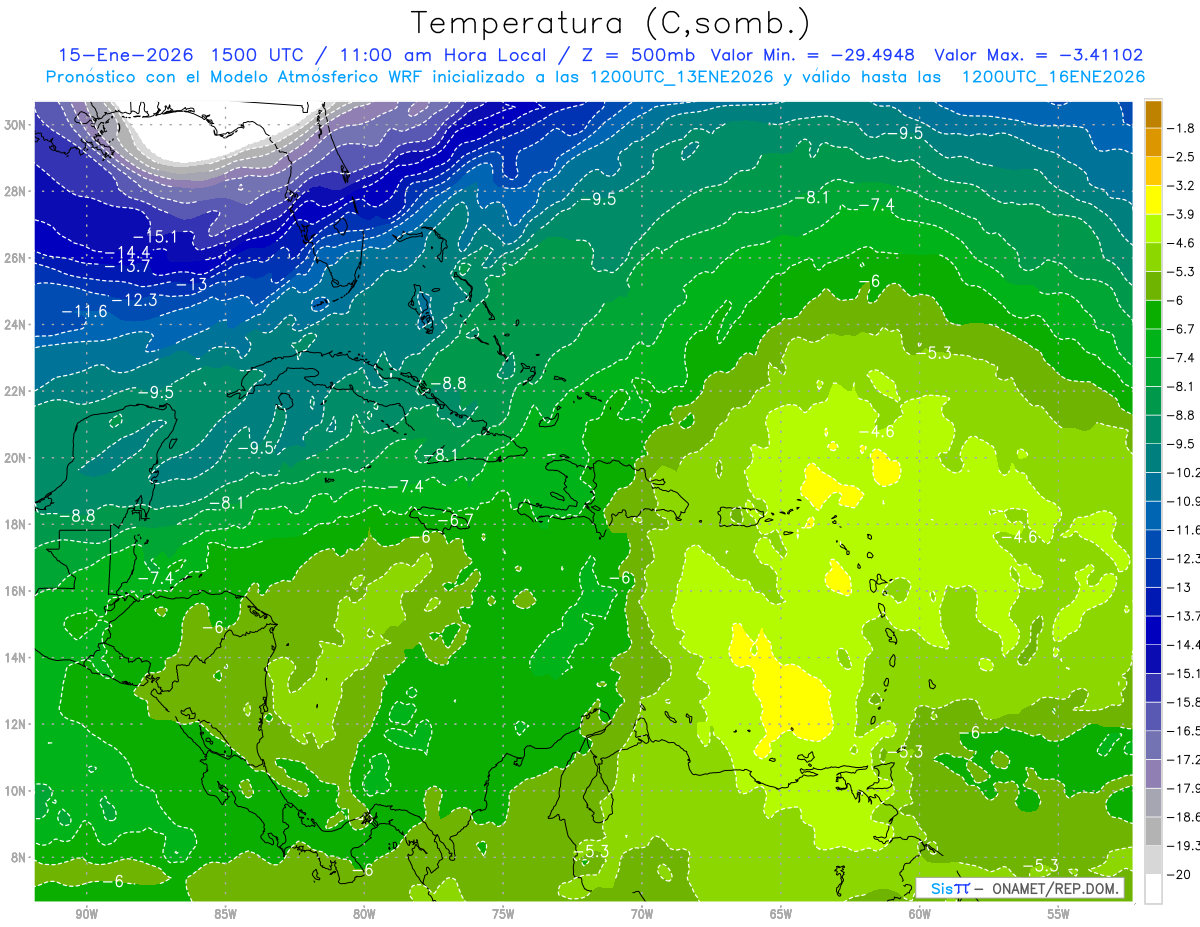This screenshot has width=1200, height=927.
Task: Click the white bottom swatch below -20
Action: [x=1153, y=888]
